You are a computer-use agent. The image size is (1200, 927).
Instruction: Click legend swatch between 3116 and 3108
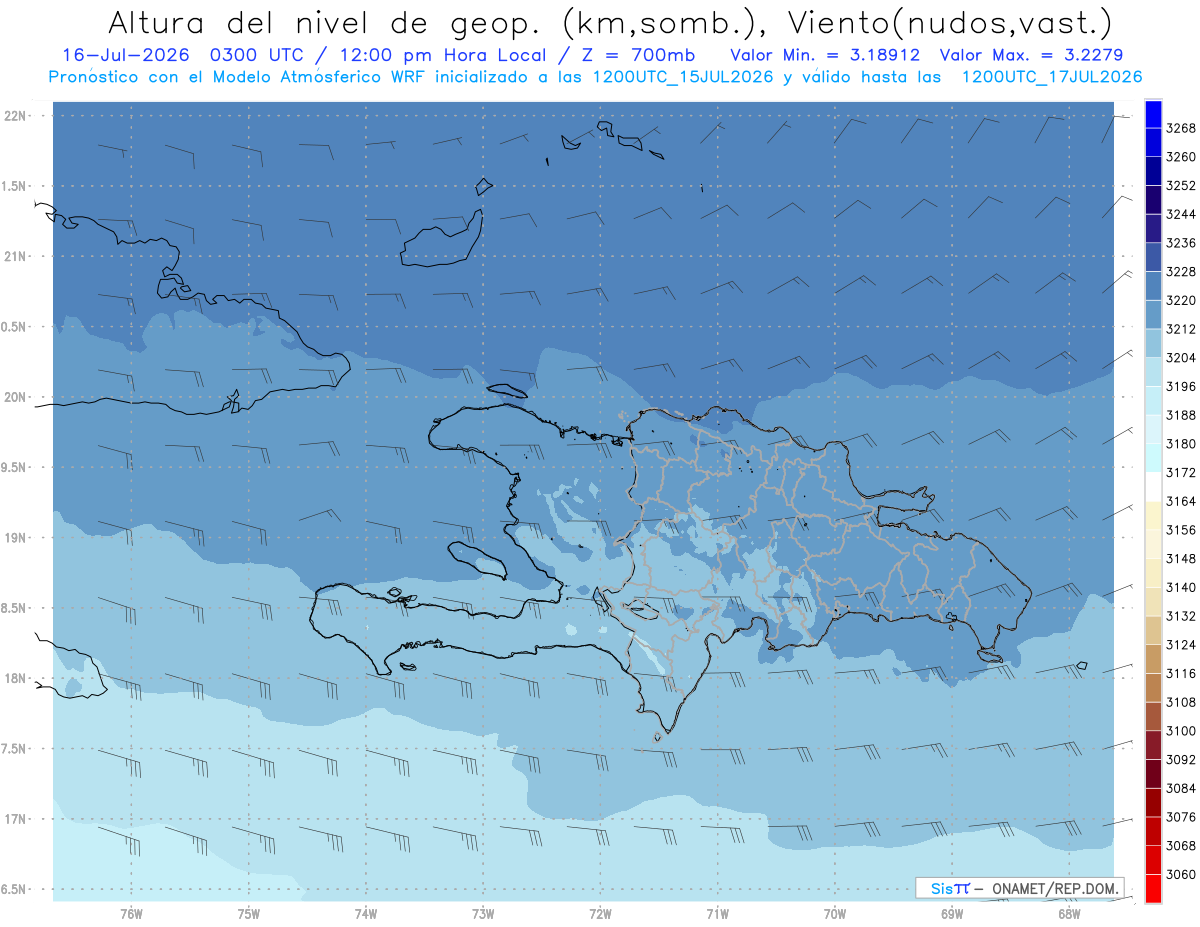coord(1152,687)
